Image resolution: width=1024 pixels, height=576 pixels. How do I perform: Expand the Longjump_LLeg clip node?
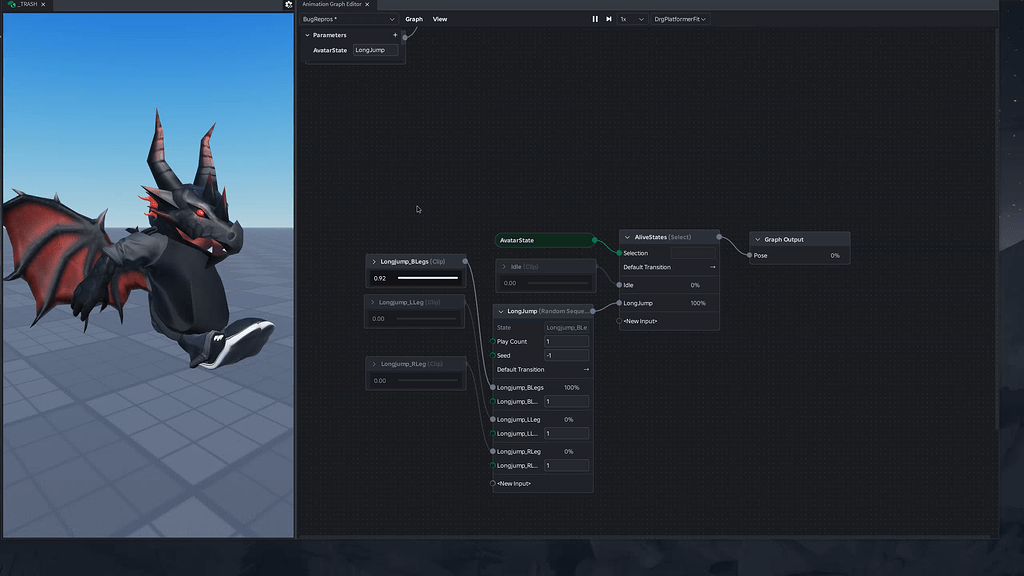(x=373, y=302)
